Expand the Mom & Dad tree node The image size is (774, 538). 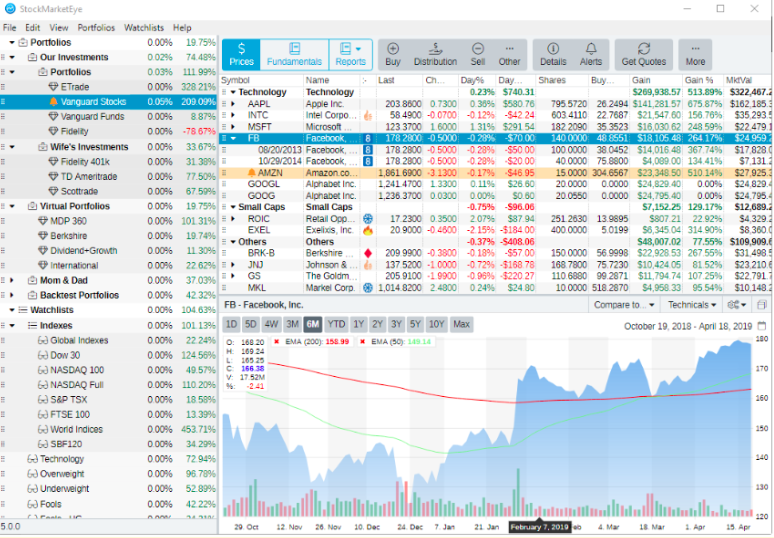coord(12,280)
